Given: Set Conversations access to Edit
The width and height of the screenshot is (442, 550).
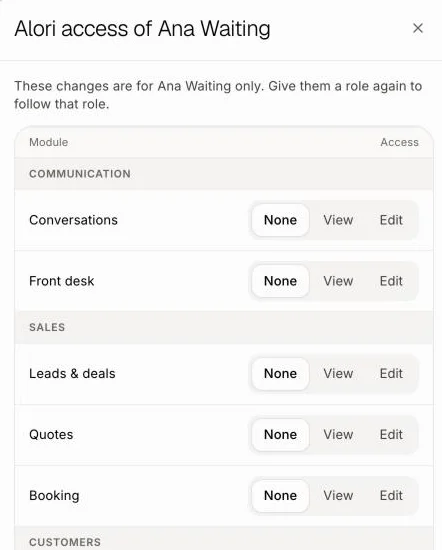Looking at the screenshot, I should [x=391, y=220].
